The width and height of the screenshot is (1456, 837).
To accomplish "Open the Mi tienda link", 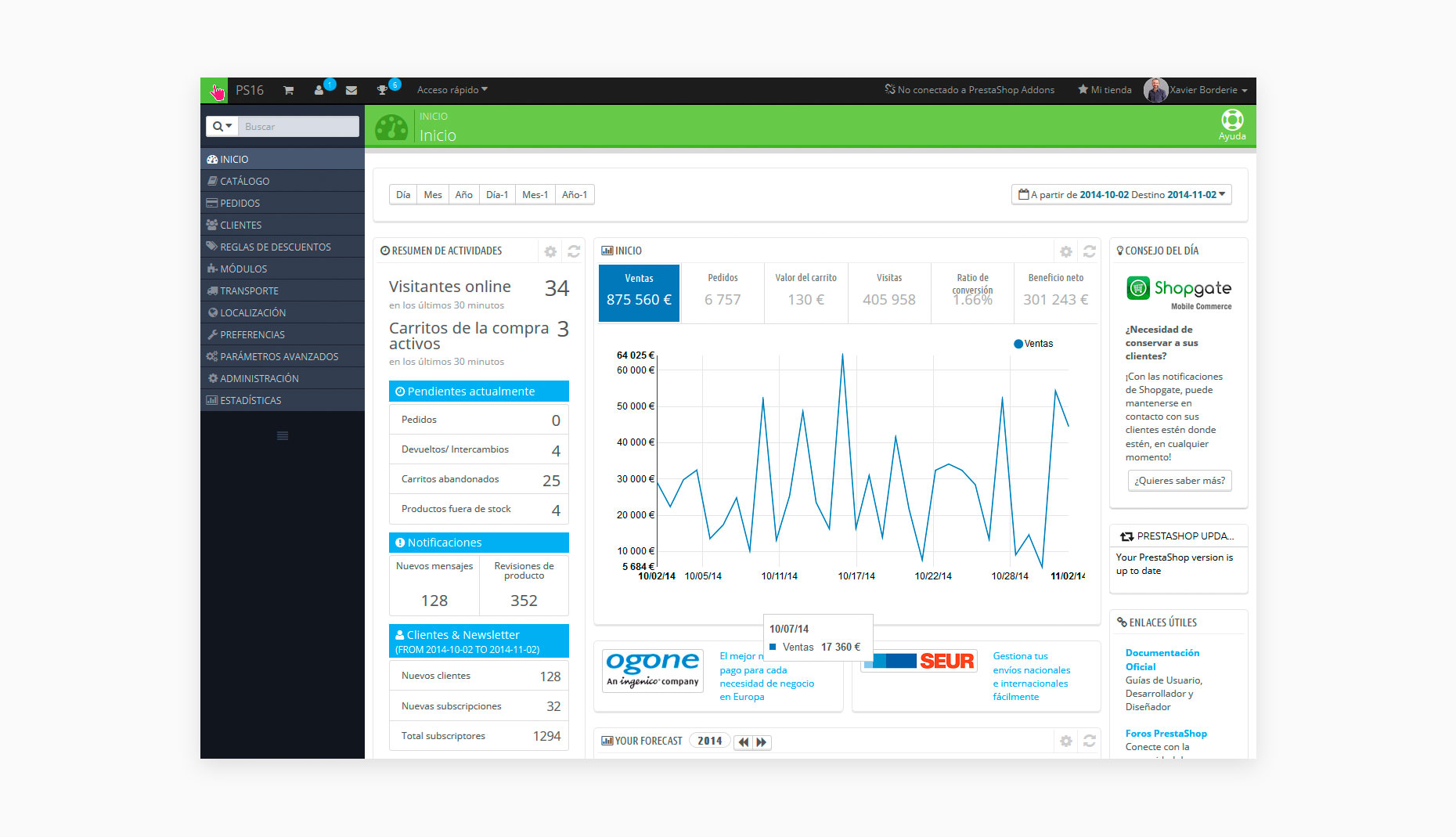I will tap(1105, 90).
